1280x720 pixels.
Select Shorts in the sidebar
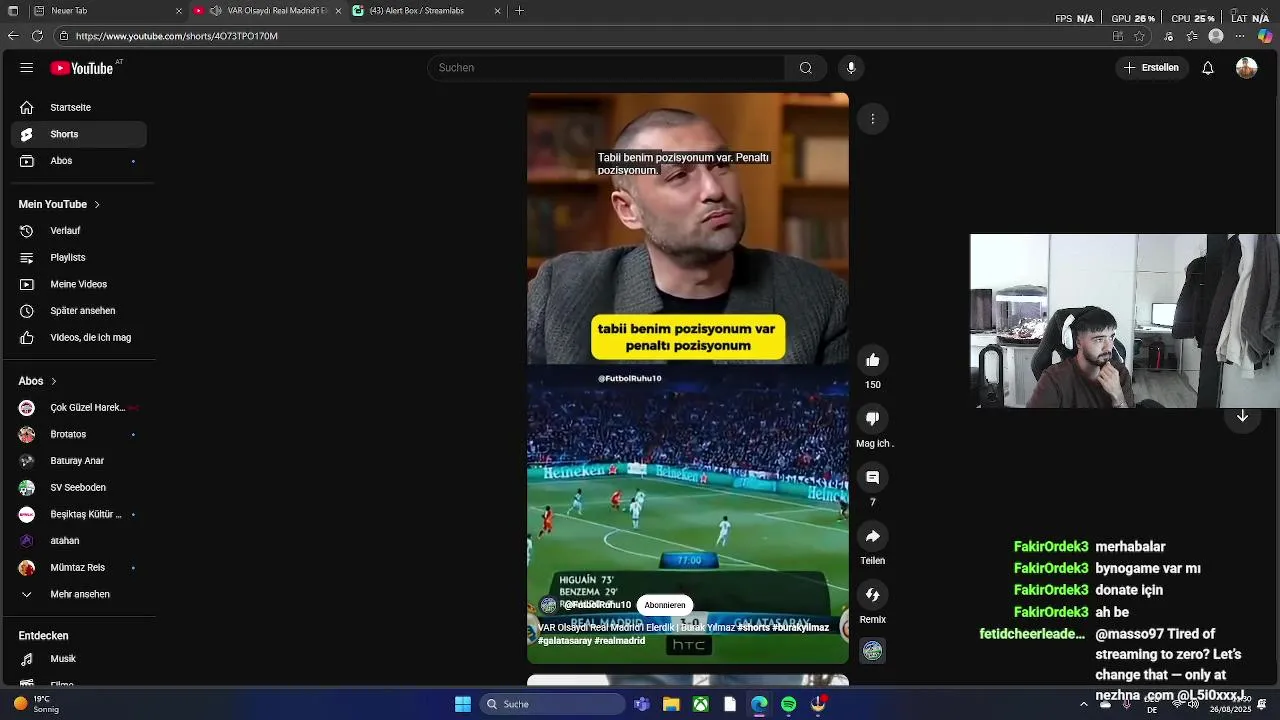click(x=79, y=134)
